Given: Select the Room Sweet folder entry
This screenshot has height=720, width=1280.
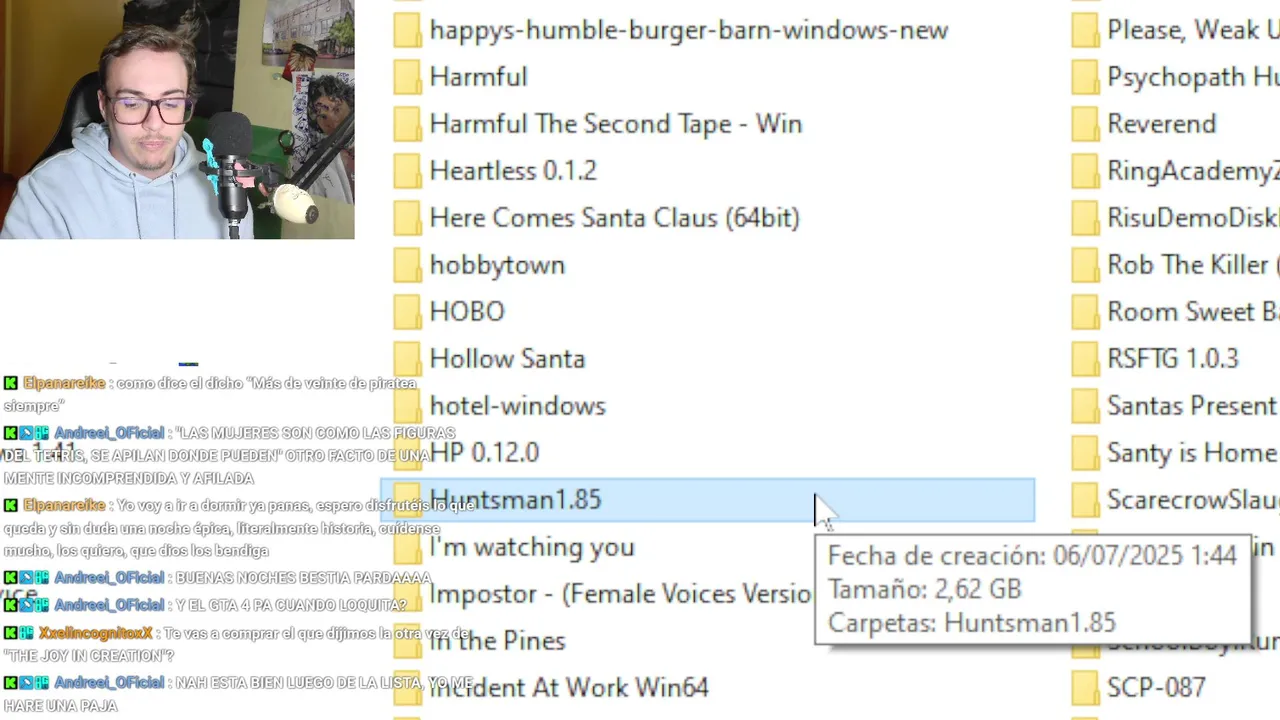Looking at the screenshot, I should tap(1175, 312).
